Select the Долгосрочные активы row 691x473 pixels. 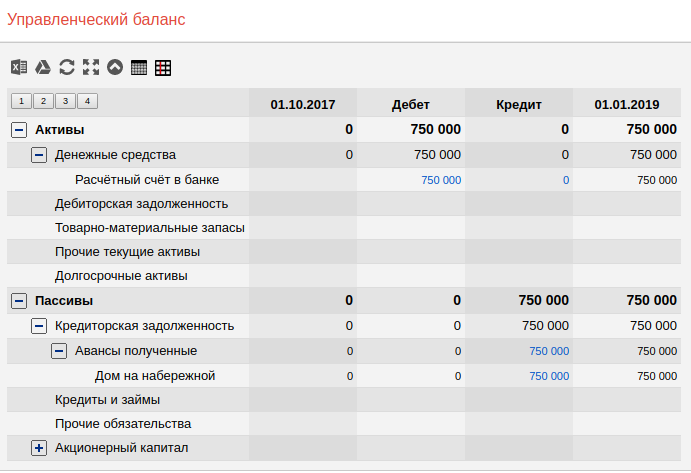coord(344,276)
